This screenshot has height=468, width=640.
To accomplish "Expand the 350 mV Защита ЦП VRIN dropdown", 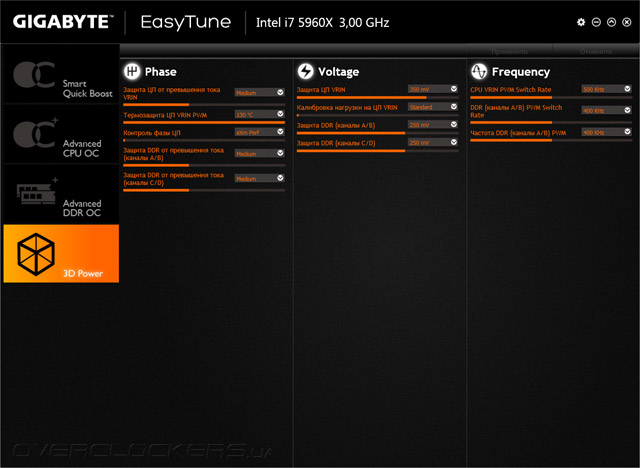I will pyautogui.click(x=433, y=89).
